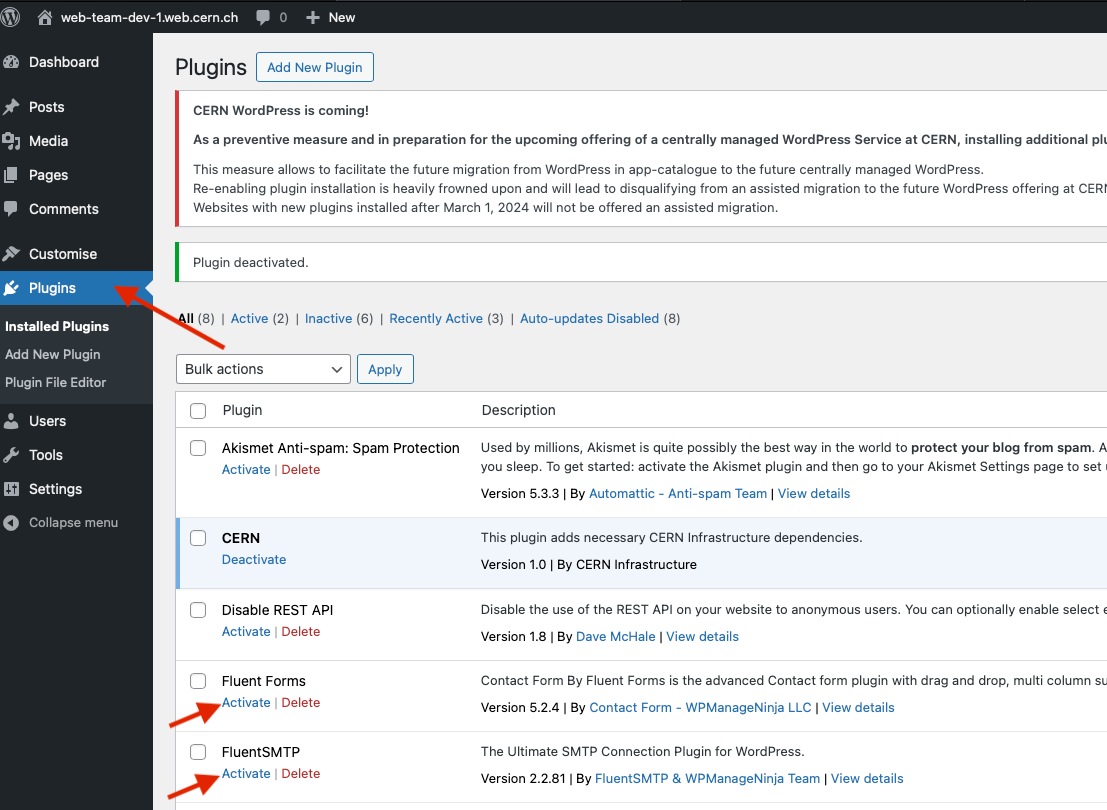Activate the Disable REST API plugin
The height and width of the screenshot is (810, 1107).
click(246, 631)
